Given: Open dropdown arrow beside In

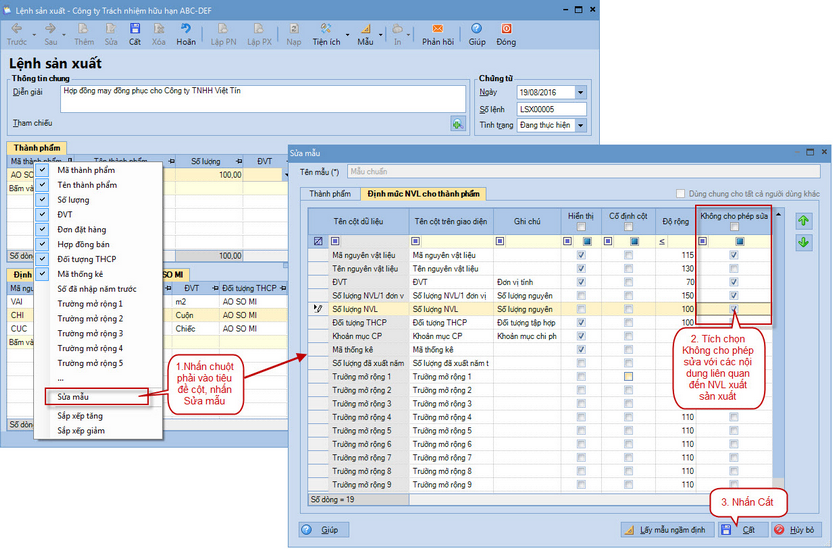Looking at the screenshot, I should pyautogui.click(x=409, y=35).
